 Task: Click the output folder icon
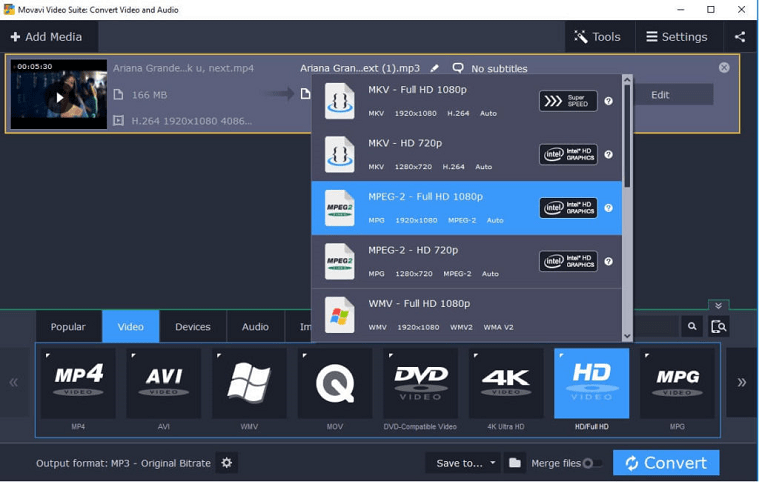click(x=515, y=463)
